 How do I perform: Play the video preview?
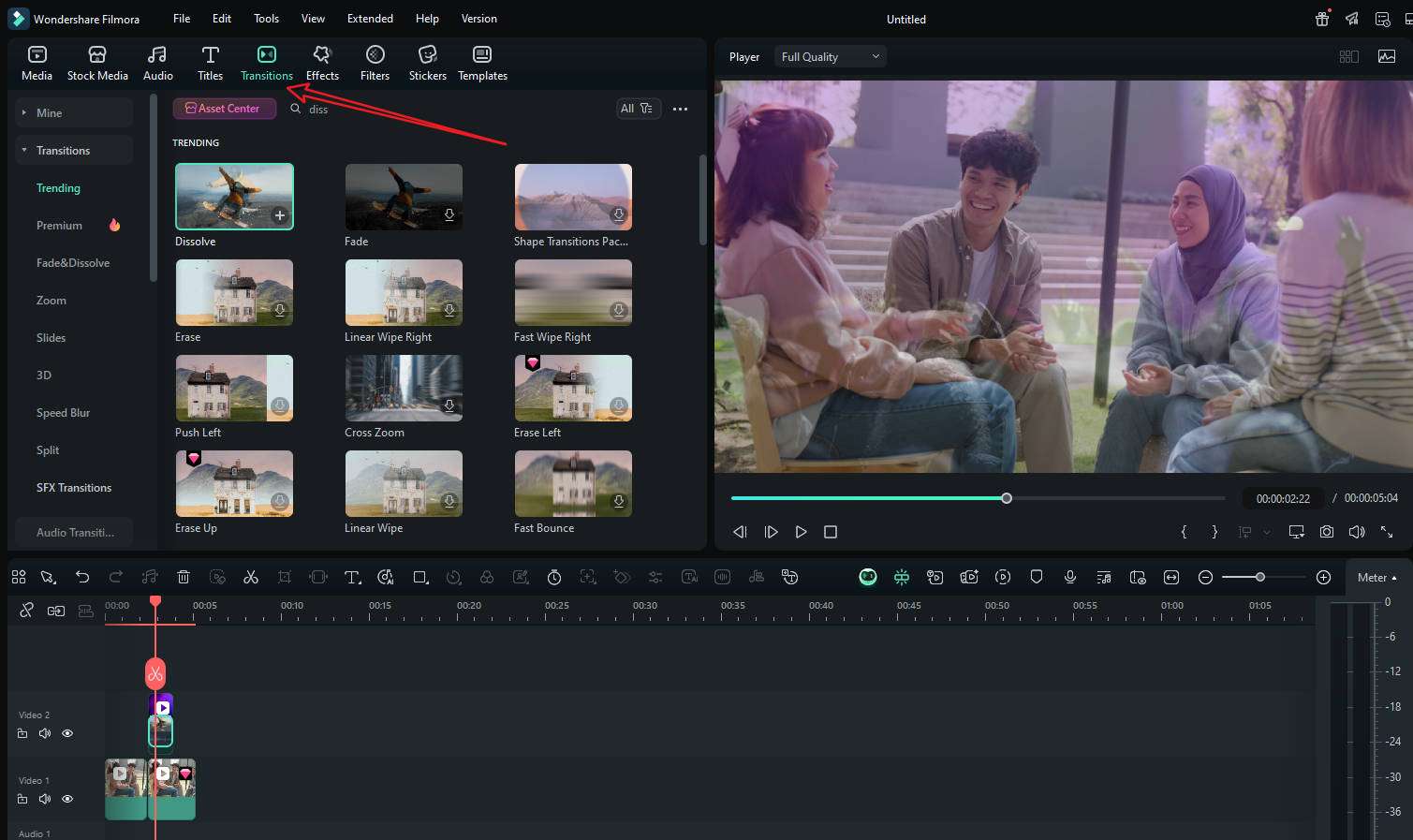[801, 532]
